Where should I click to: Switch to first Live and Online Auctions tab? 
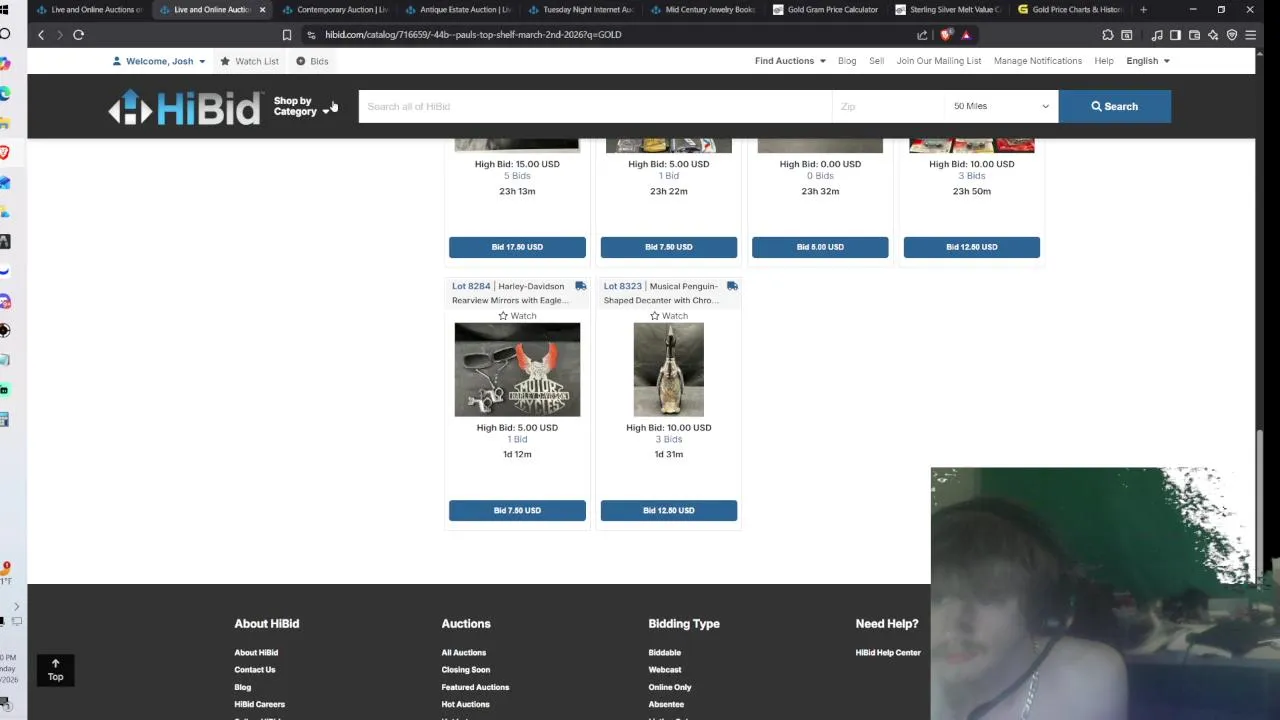[x=90, y=9]
